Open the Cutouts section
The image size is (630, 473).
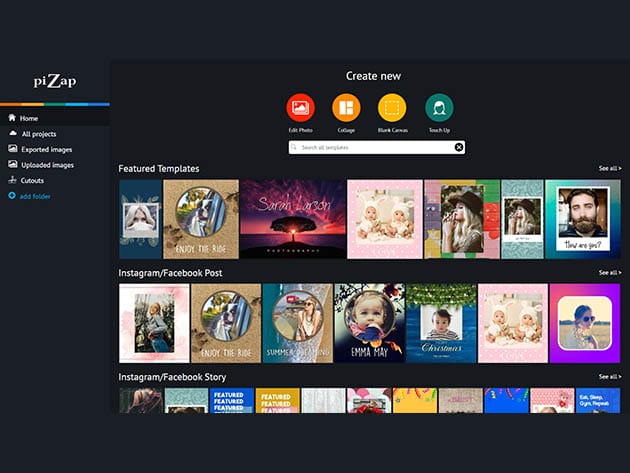[x=32, y=180]
